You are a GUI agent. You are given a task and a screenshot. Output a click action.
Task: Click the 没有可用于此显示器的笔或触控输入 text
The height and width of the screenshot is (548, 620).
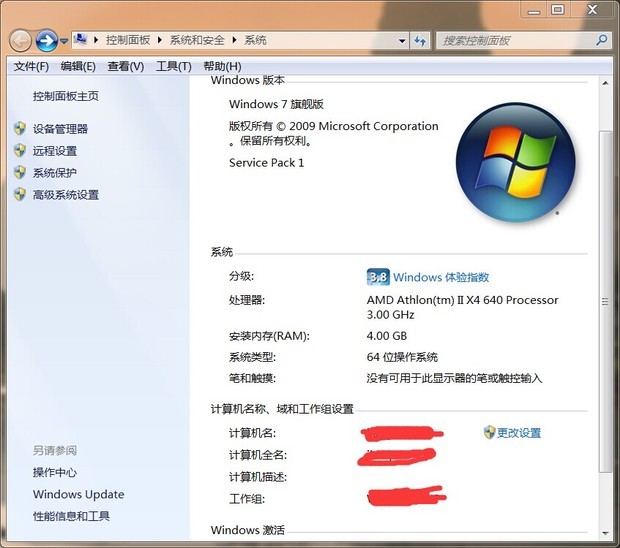(x=454, y=379)
